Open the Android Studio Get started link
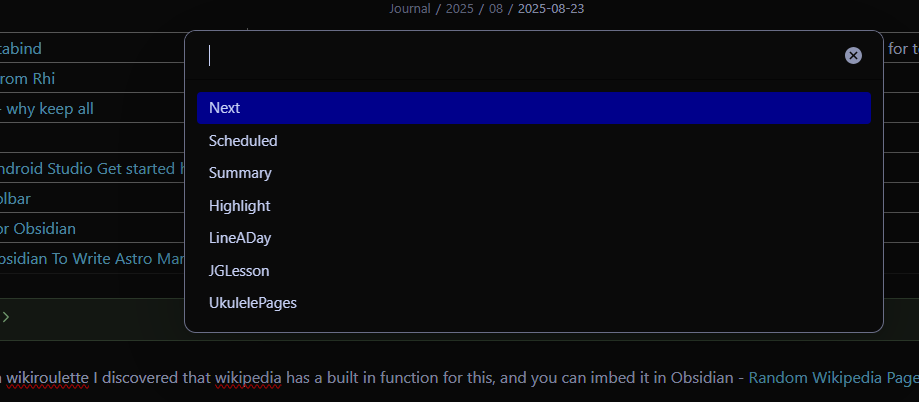This screenshot has width=919, height=402. pos(92,169)
